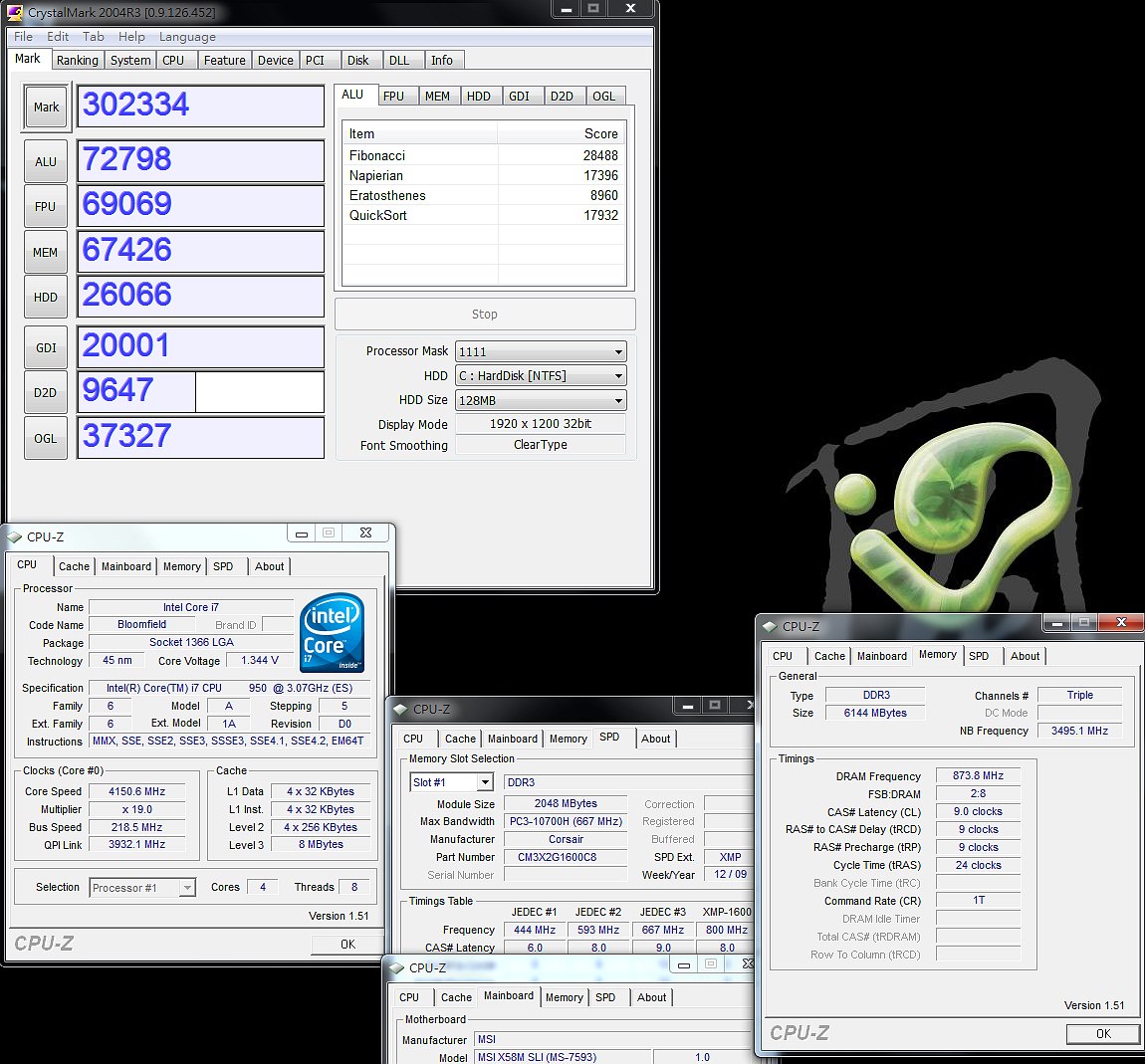Run the FPU benchmark button
Screen dimensions: 1145x1064
46,206
